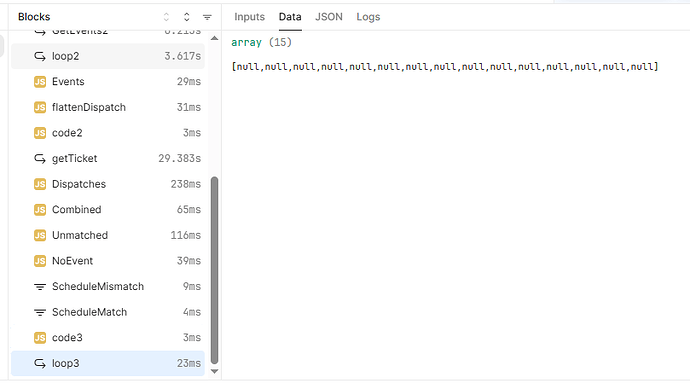Image resolution: width=690 pixels, height=389 pixels.
Task: Select the loop3 loop icon
Action: click(x=40, y=363)
